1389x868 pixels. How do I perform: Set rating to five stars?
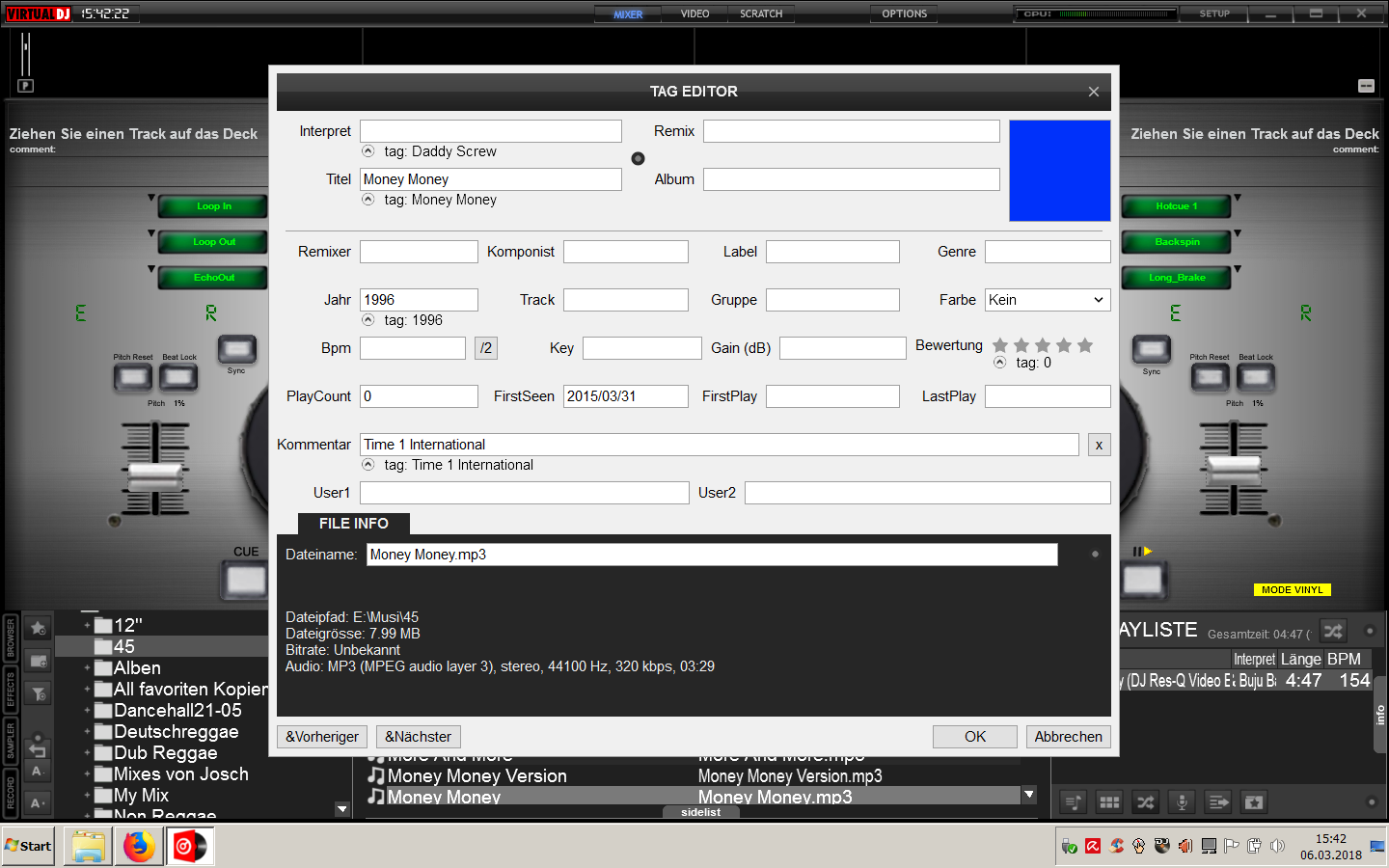[1085, 345]
